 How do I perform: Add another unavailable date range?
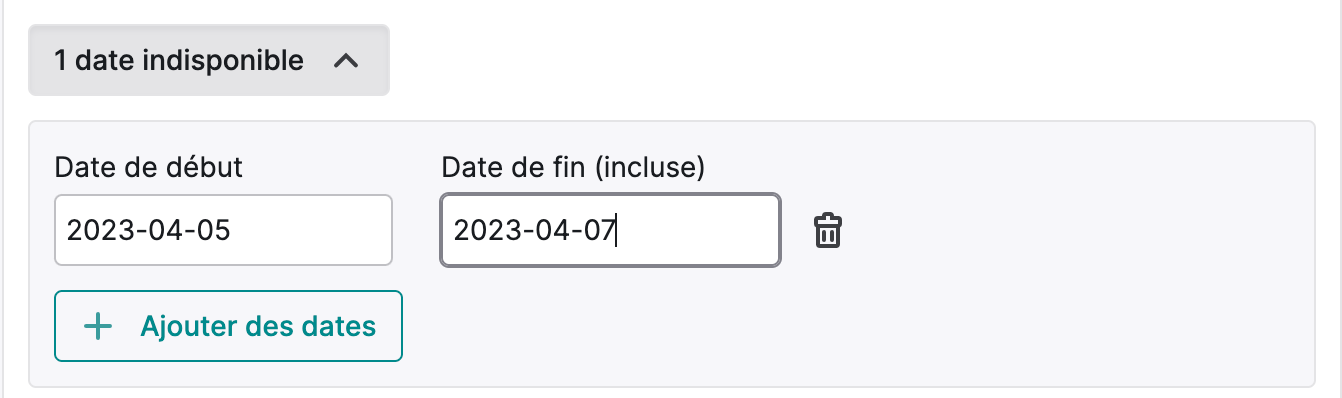[229, 326]
